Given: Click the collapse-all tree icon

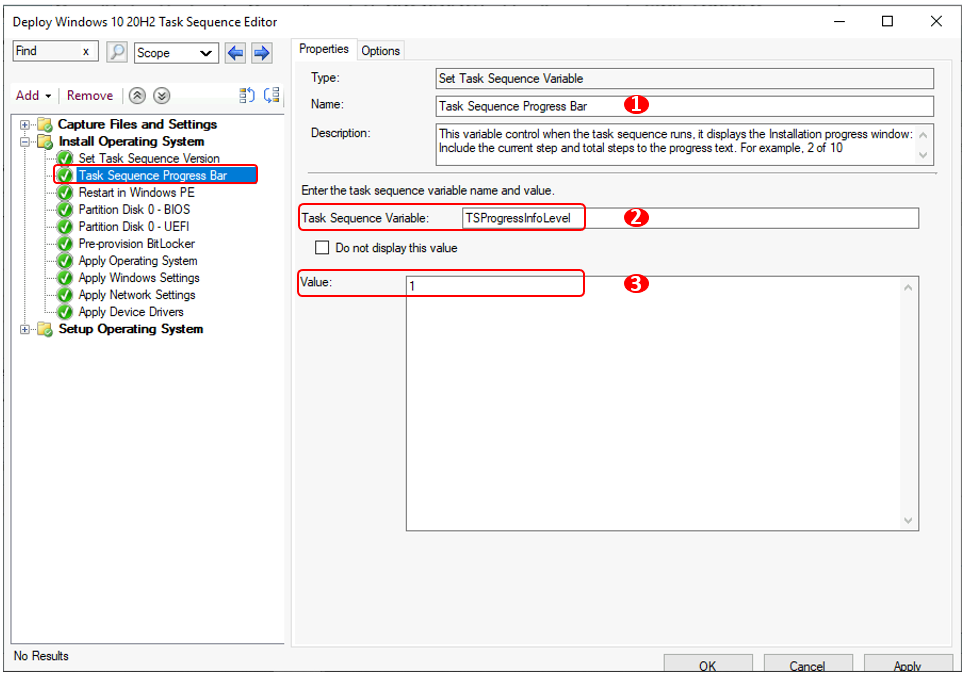Looking at the screenshot, I should (x=272, y=95).
